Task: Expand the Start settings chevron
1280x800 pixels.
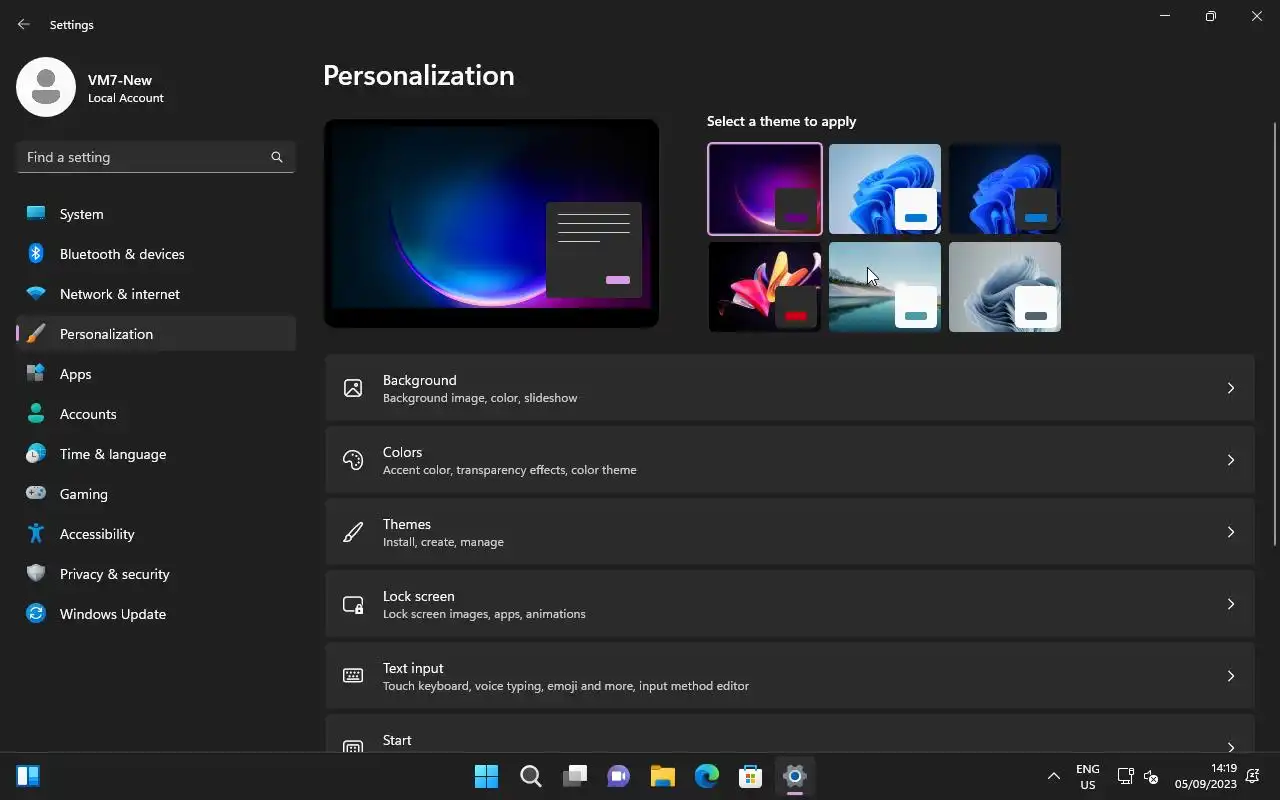Action: point(1231,746)
